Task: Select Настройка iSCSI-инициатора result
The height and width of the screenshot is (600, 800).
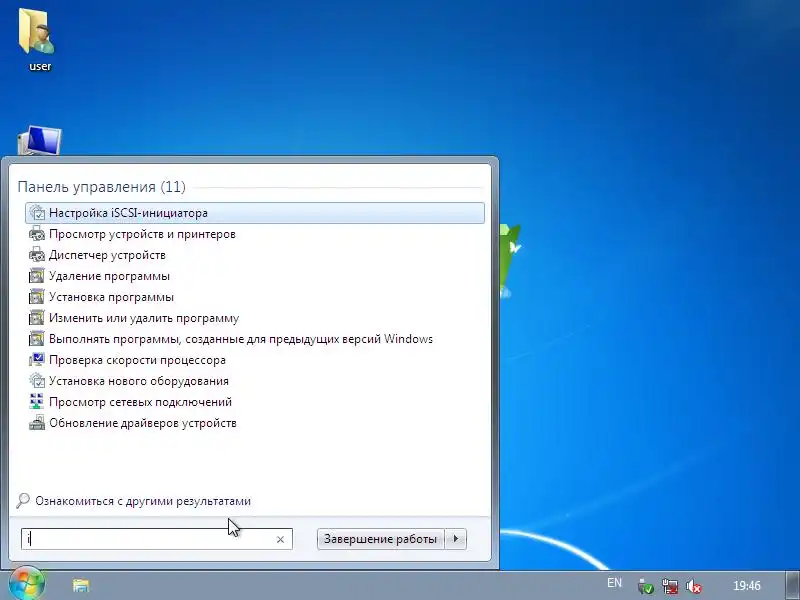Action: pyautogui.click(x=255, y=213)
